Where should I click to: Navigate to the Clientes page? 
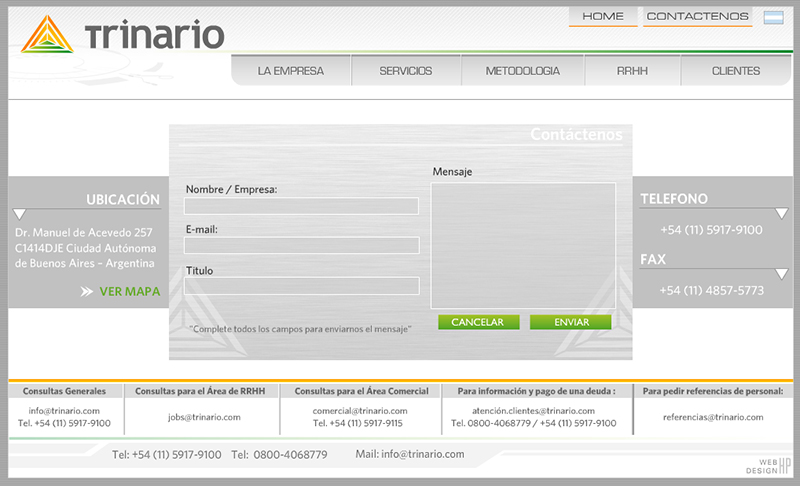735,71
